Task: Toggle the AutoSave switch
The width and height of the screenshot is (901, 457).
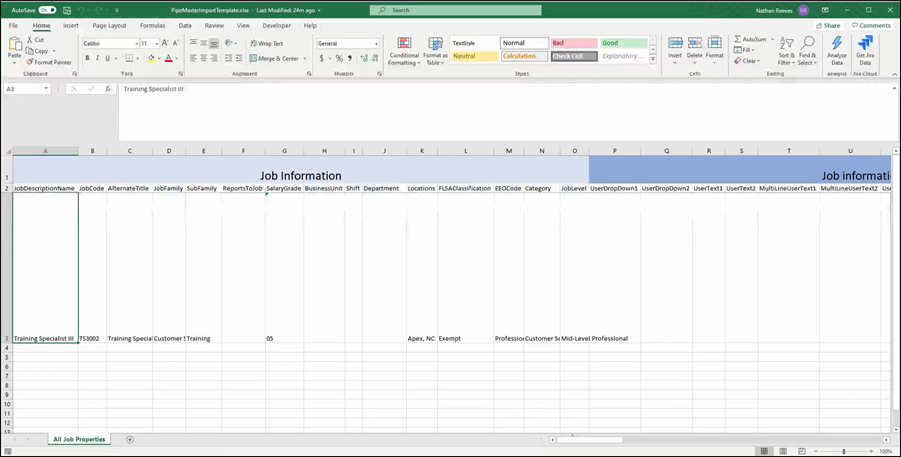Action: point(47,9)
